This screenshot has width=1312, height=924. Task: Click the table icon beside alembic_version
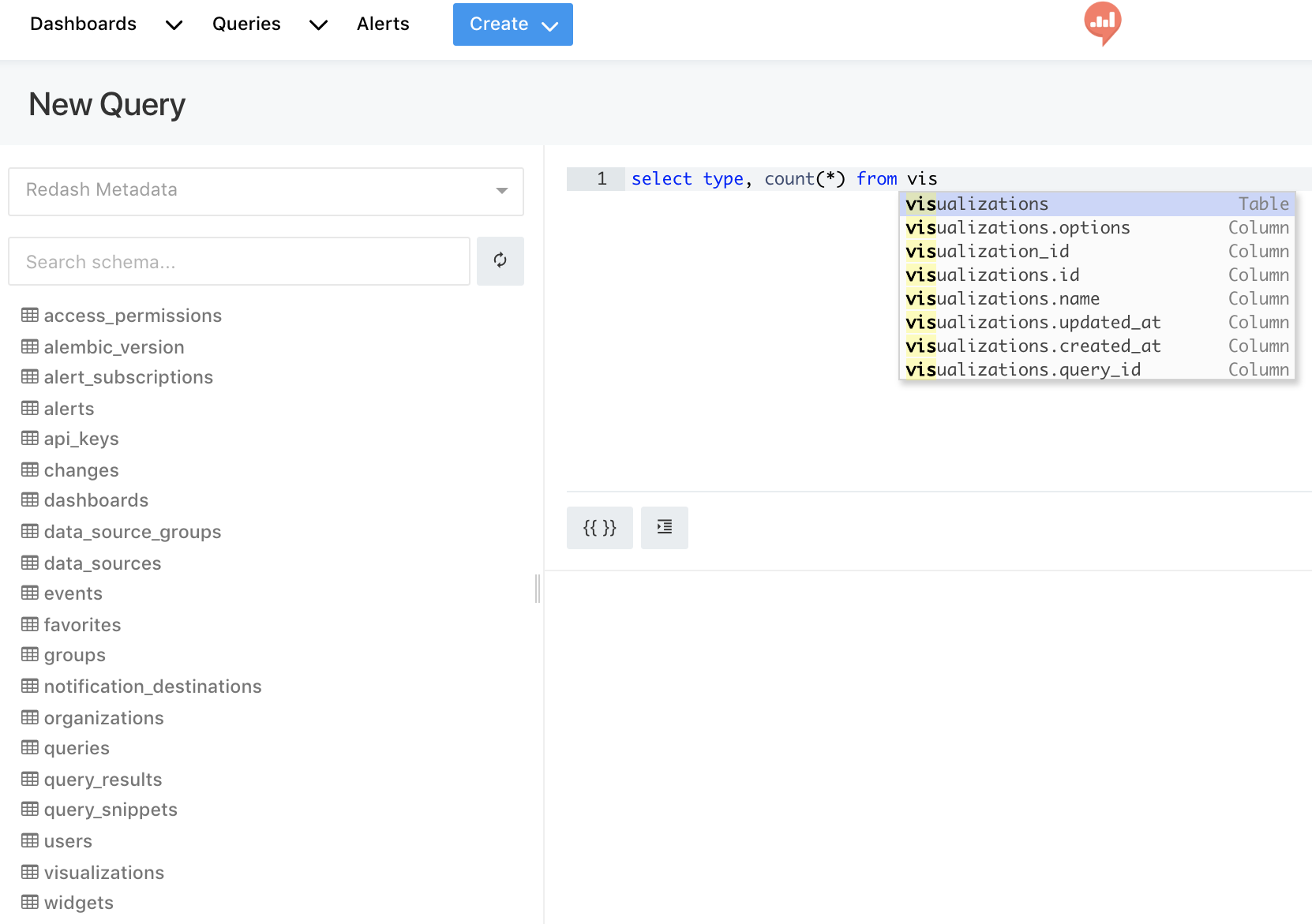click(30, 346)
